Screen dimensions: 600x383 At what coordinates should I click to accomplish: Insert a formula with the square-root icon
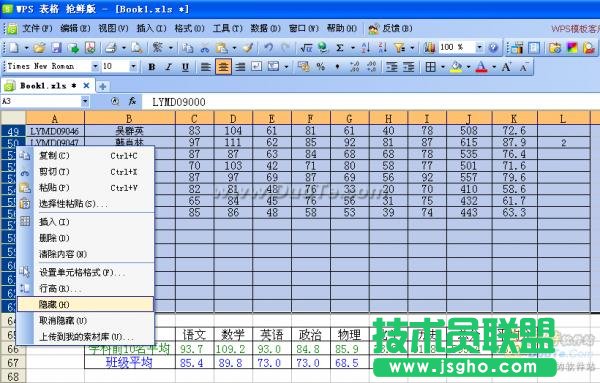[306, 47]
